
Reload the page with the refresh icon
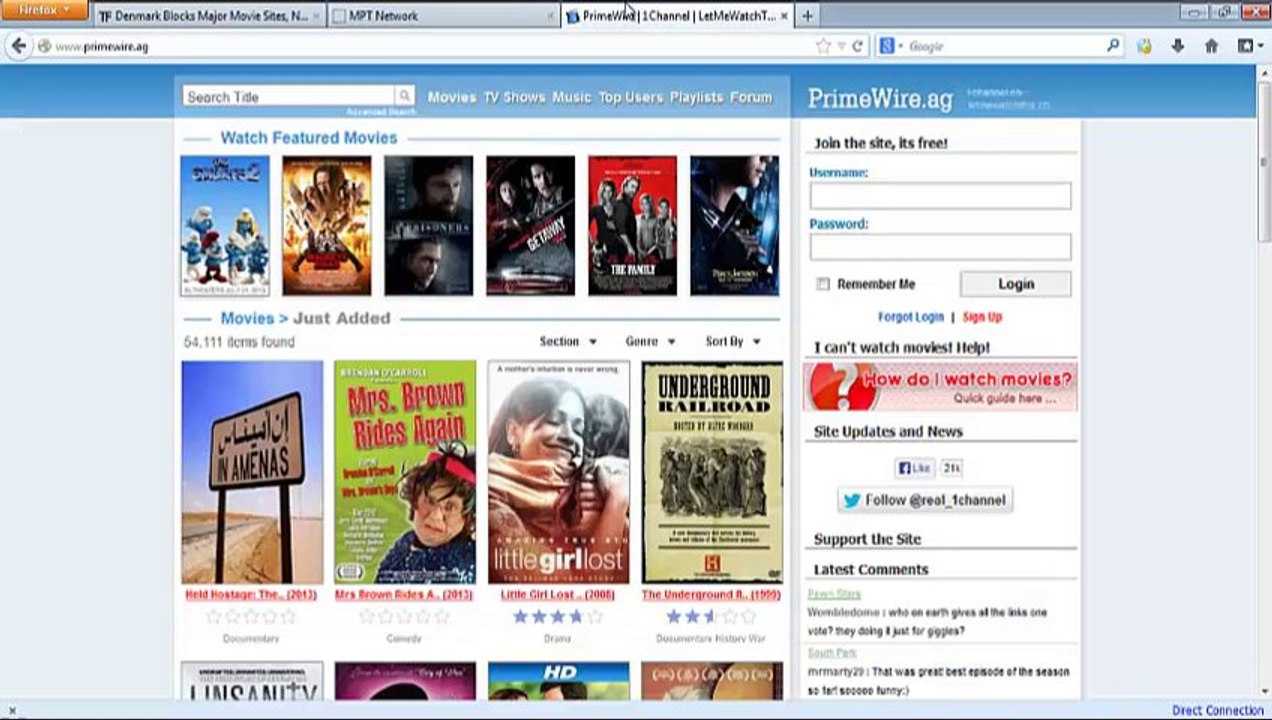click(857, 46)
